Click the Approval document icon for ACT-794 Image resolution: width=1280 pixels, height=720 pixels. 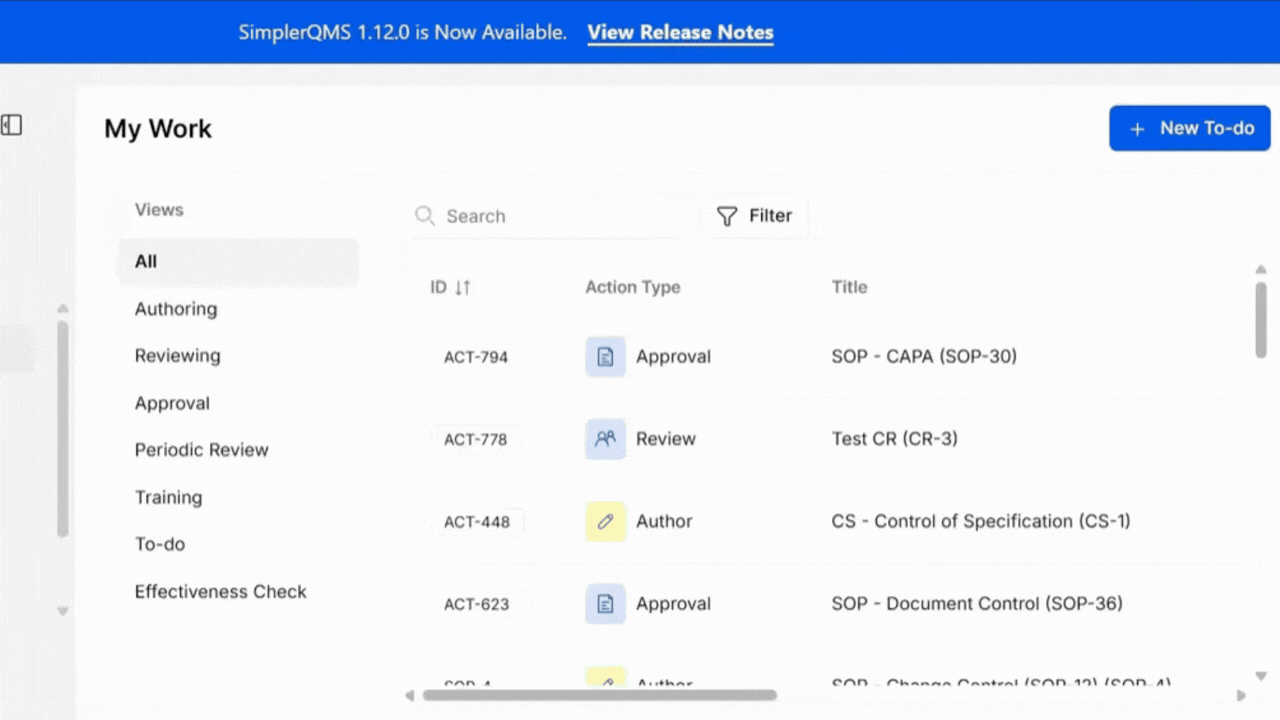(x=605, y=357)
